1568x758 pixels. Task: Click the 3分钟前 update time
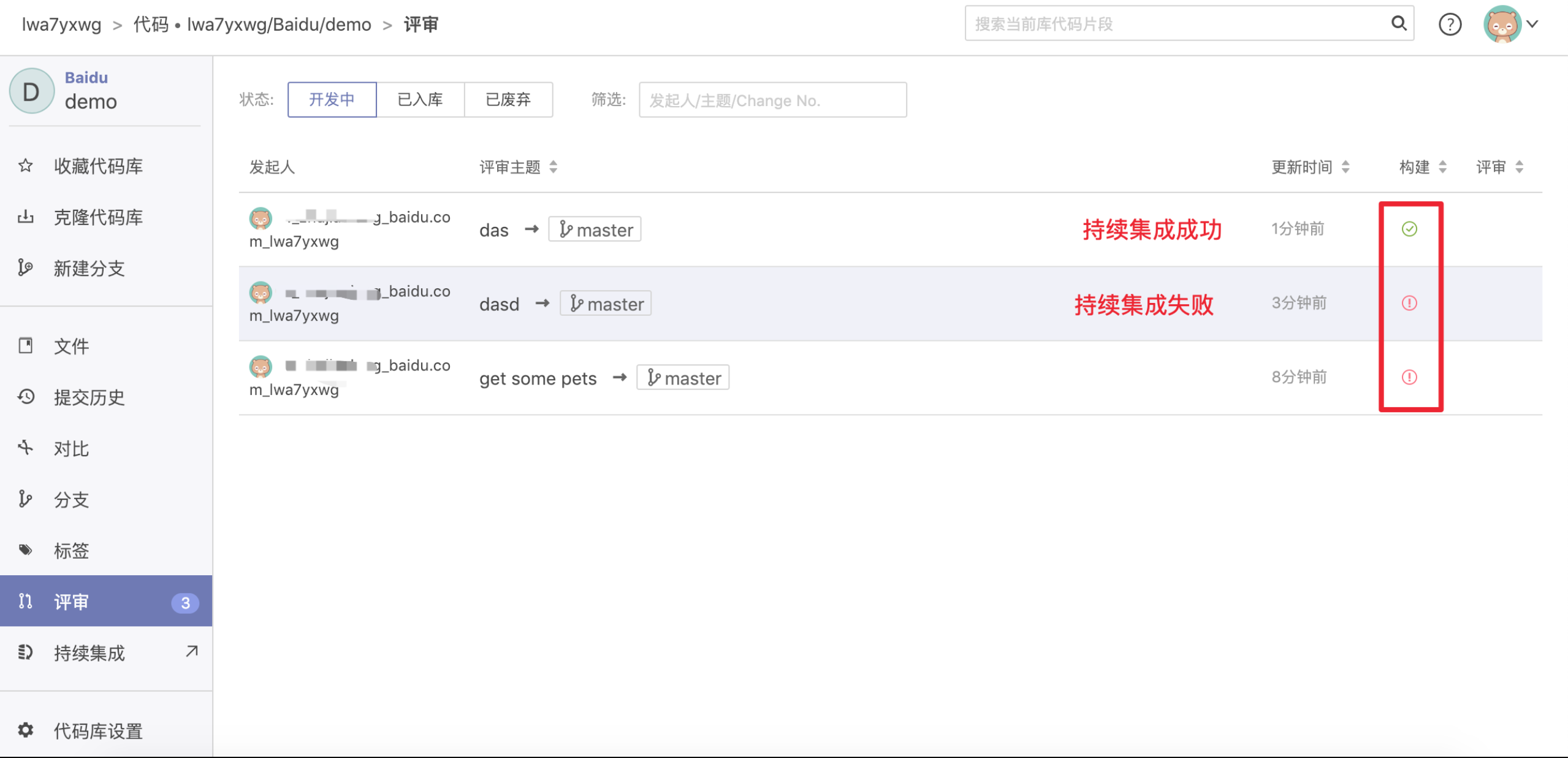(1299, 303)
